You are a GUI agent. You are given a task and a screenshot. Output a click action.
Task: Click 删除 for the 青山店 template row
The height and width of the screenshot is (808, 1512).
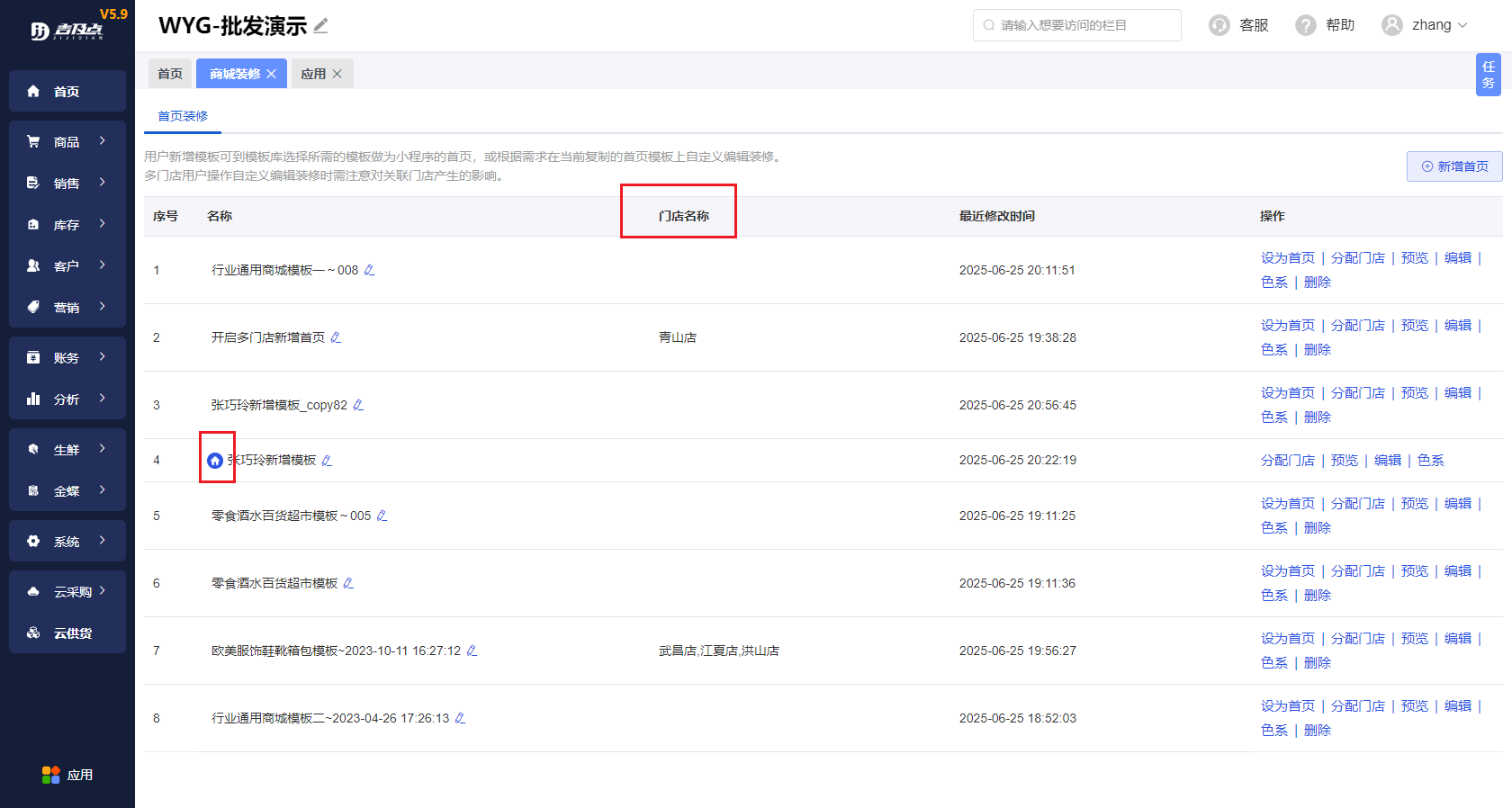[1317, 350]
